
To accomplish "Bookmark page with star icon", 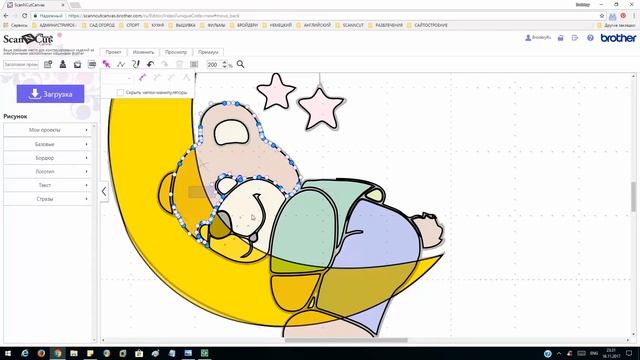I will point(602,16).
